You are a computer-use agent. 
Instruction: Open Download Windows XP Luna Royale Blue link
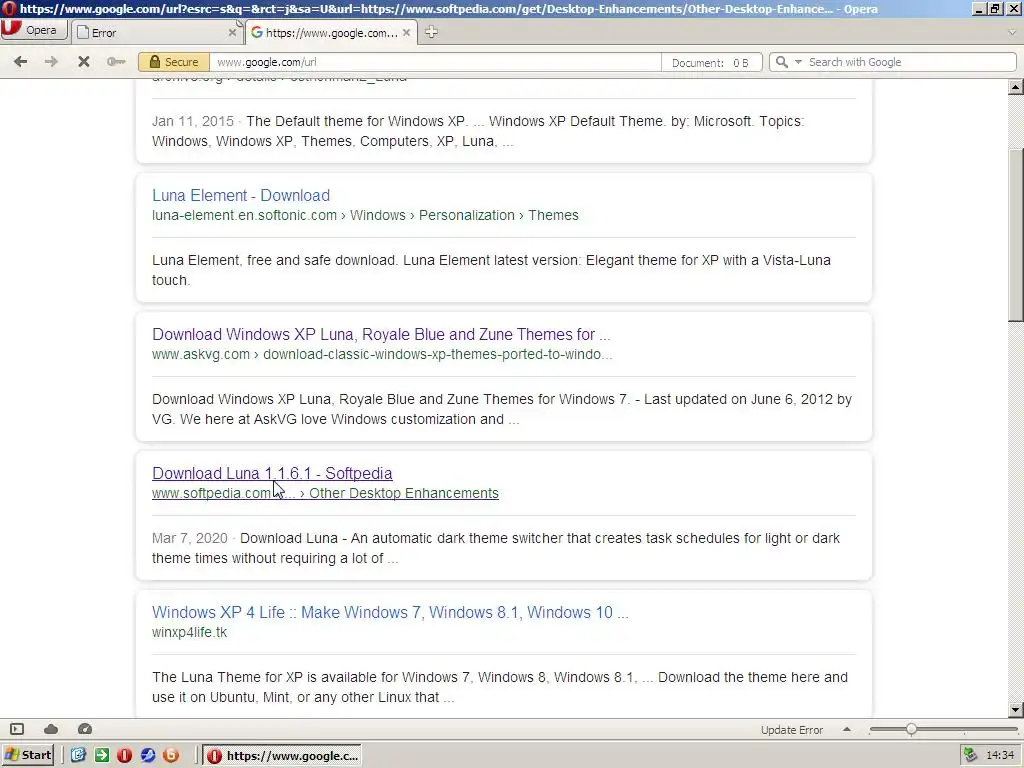[381, 334]
